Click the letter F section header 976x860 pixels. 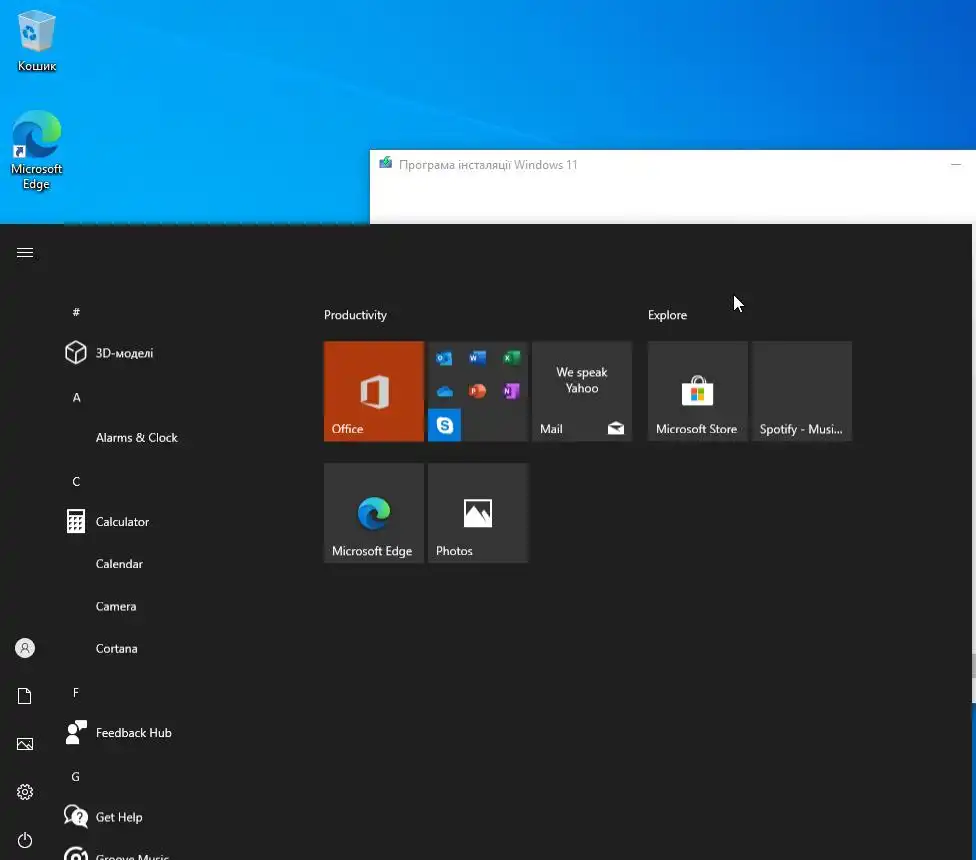point(76,693)
